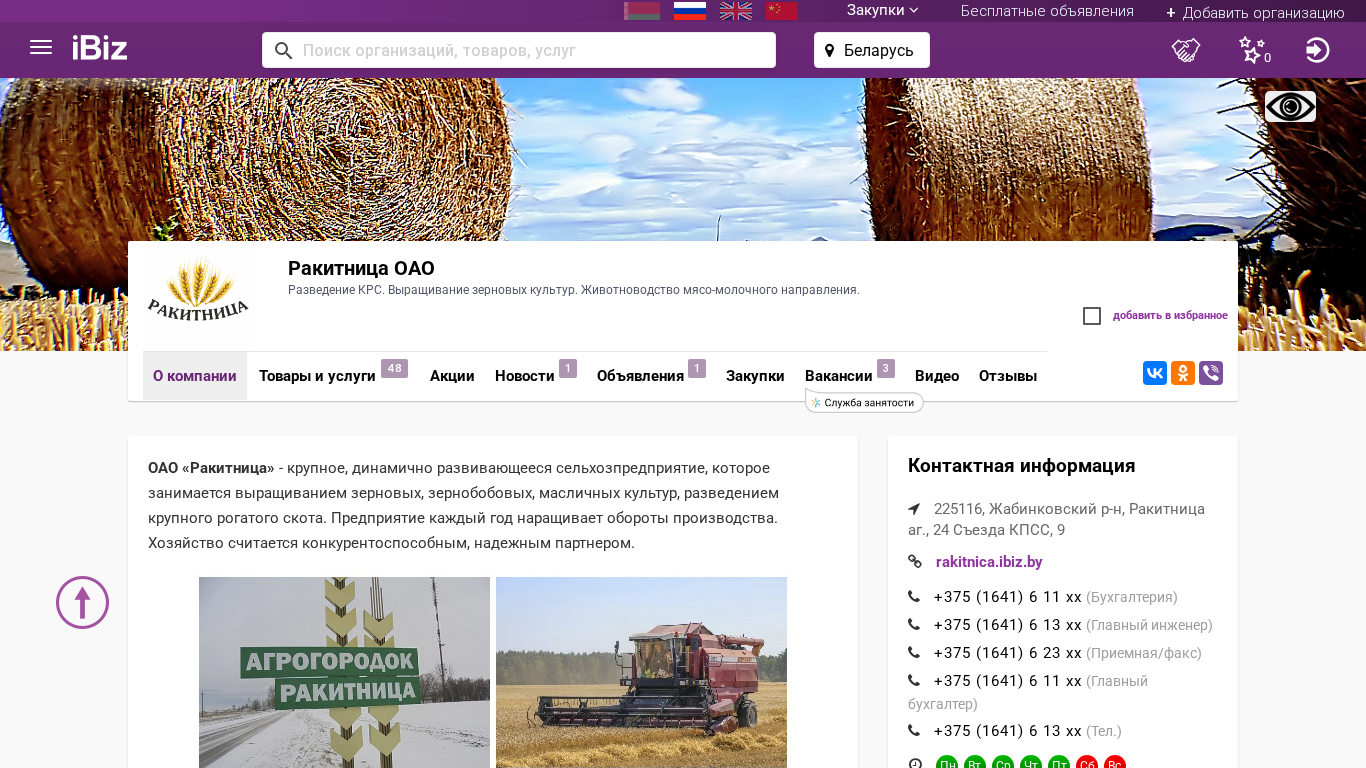The width and height of the screenshot is (1366, 768).
Task: Click the Чт working day indicator
Action: click(1031, 764)
